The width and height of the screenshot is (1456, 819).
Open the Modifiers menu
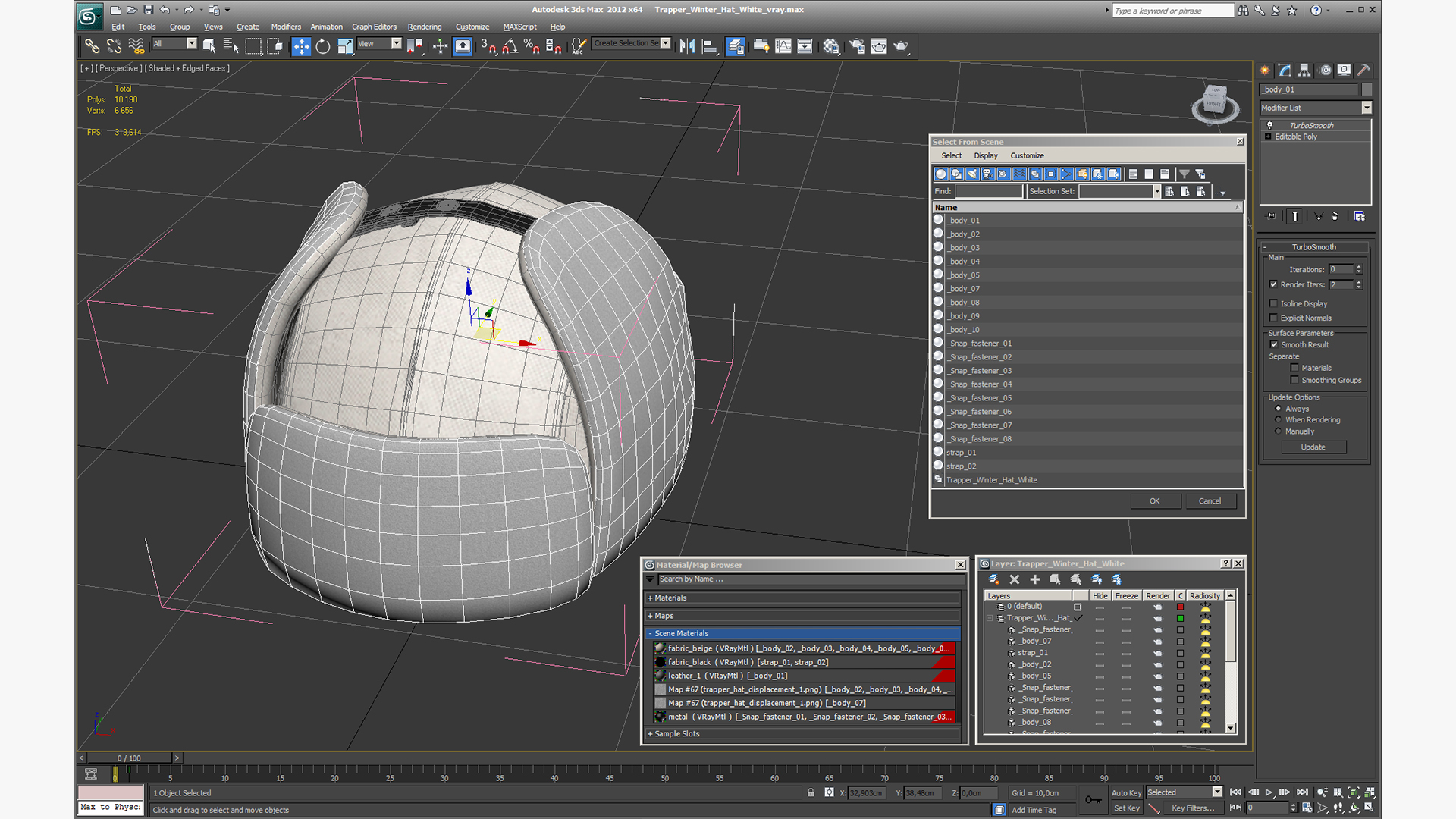(286, 27)
